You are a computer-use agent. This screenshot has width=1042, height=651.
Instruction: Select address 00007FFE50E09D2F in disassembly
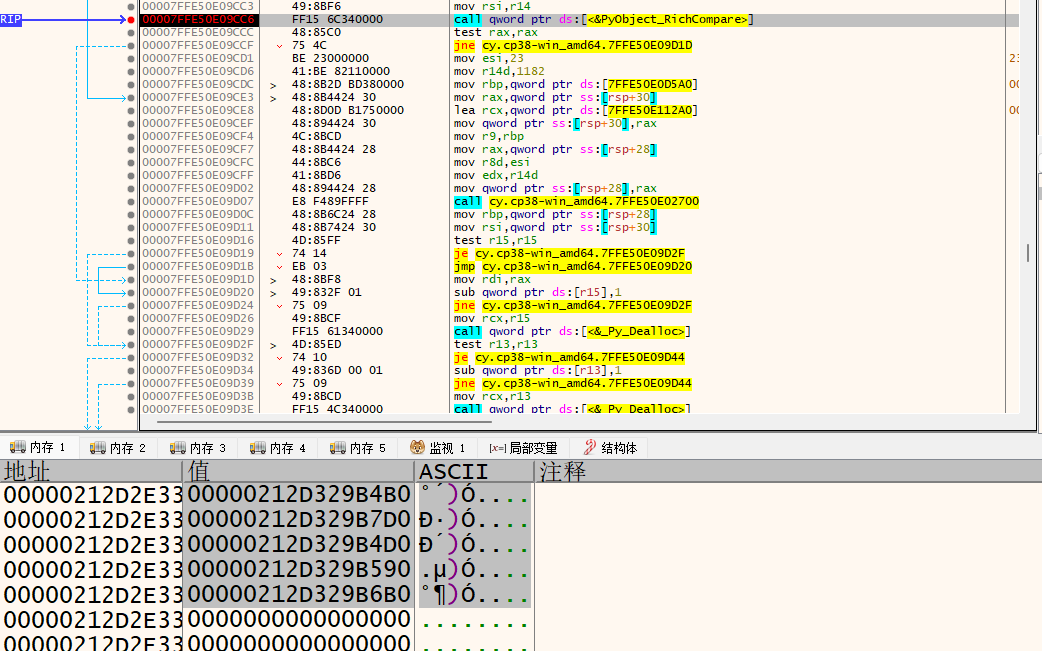coord(198,344)
